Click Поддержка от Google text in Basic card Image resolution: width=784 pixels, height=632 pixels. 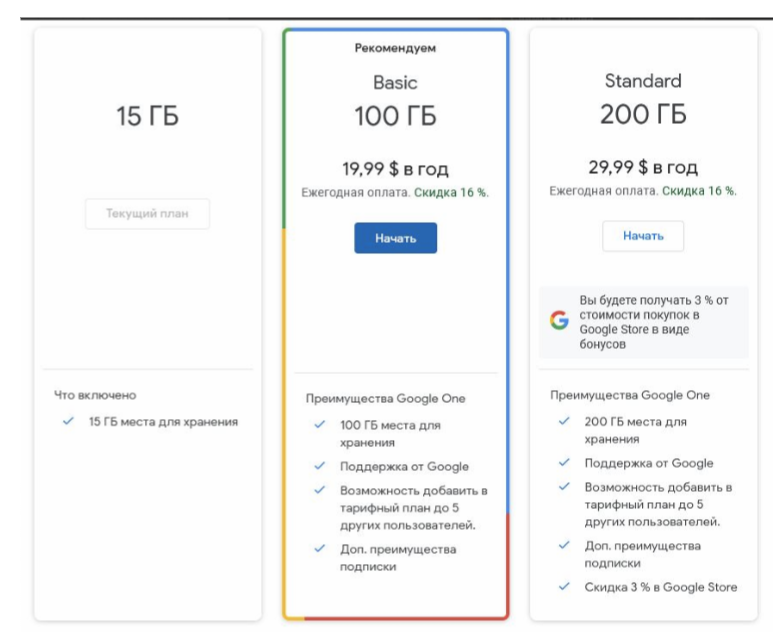[x=404, y=466]
